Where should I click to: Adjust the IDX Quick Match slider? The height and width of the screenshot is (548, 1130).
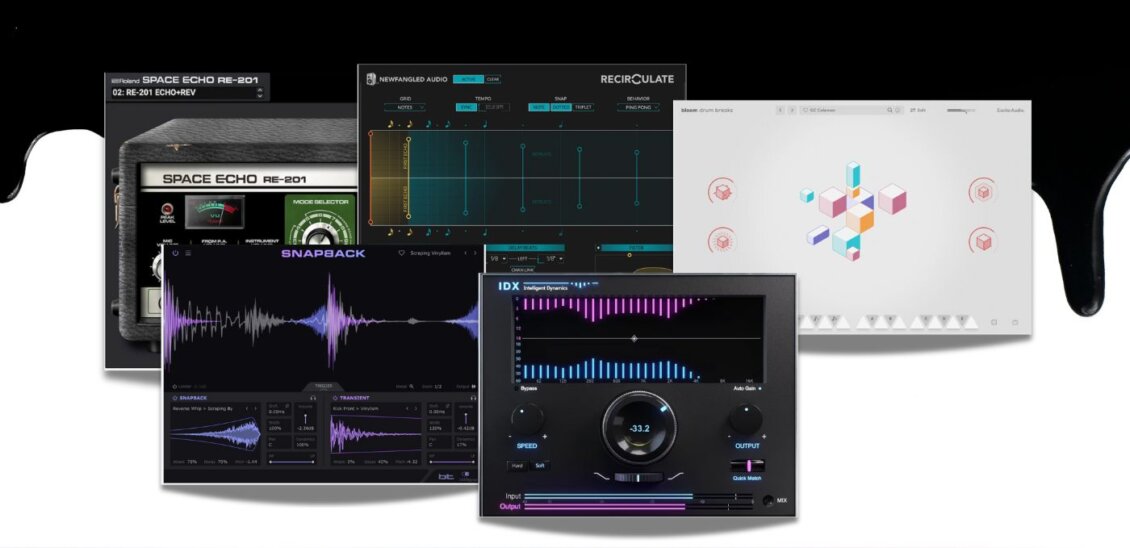pyautogui.click(x=747, y=465)
